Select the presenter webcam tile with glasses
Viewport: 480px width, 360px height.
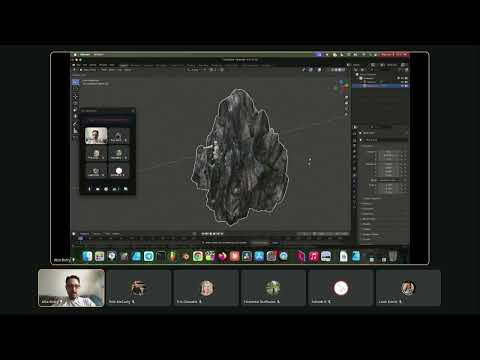[71, 288]
